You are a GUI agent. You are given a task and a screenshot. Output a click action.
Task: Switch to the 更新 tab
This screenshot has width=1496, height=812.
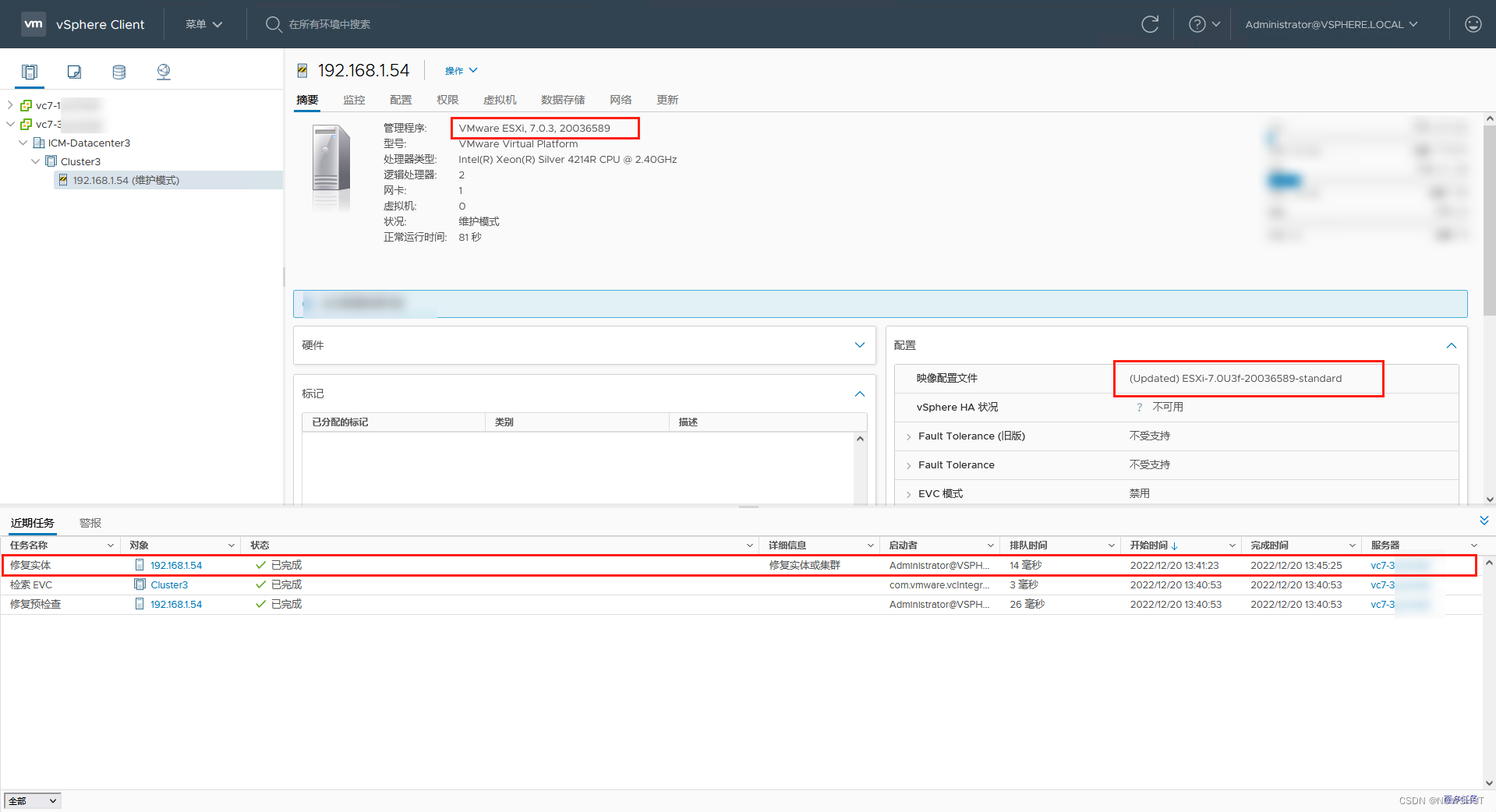(x=667, y=100)
